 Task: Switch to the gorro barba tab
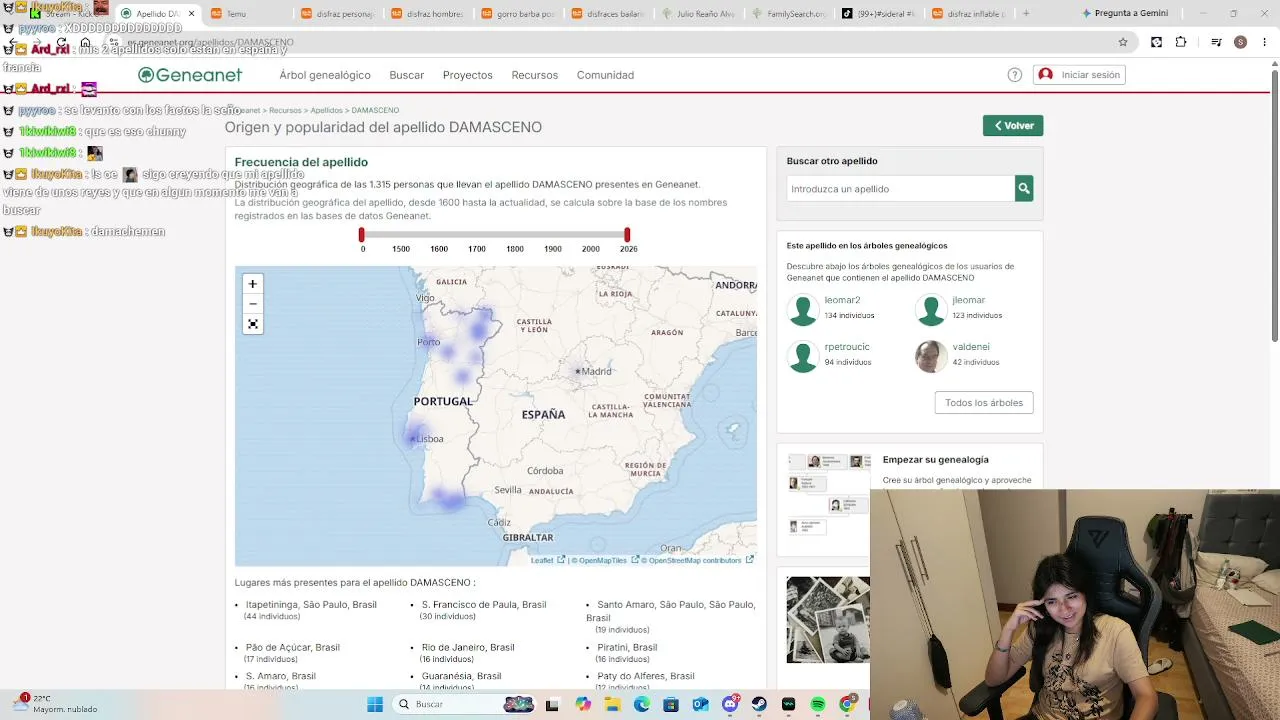point(518,14)
